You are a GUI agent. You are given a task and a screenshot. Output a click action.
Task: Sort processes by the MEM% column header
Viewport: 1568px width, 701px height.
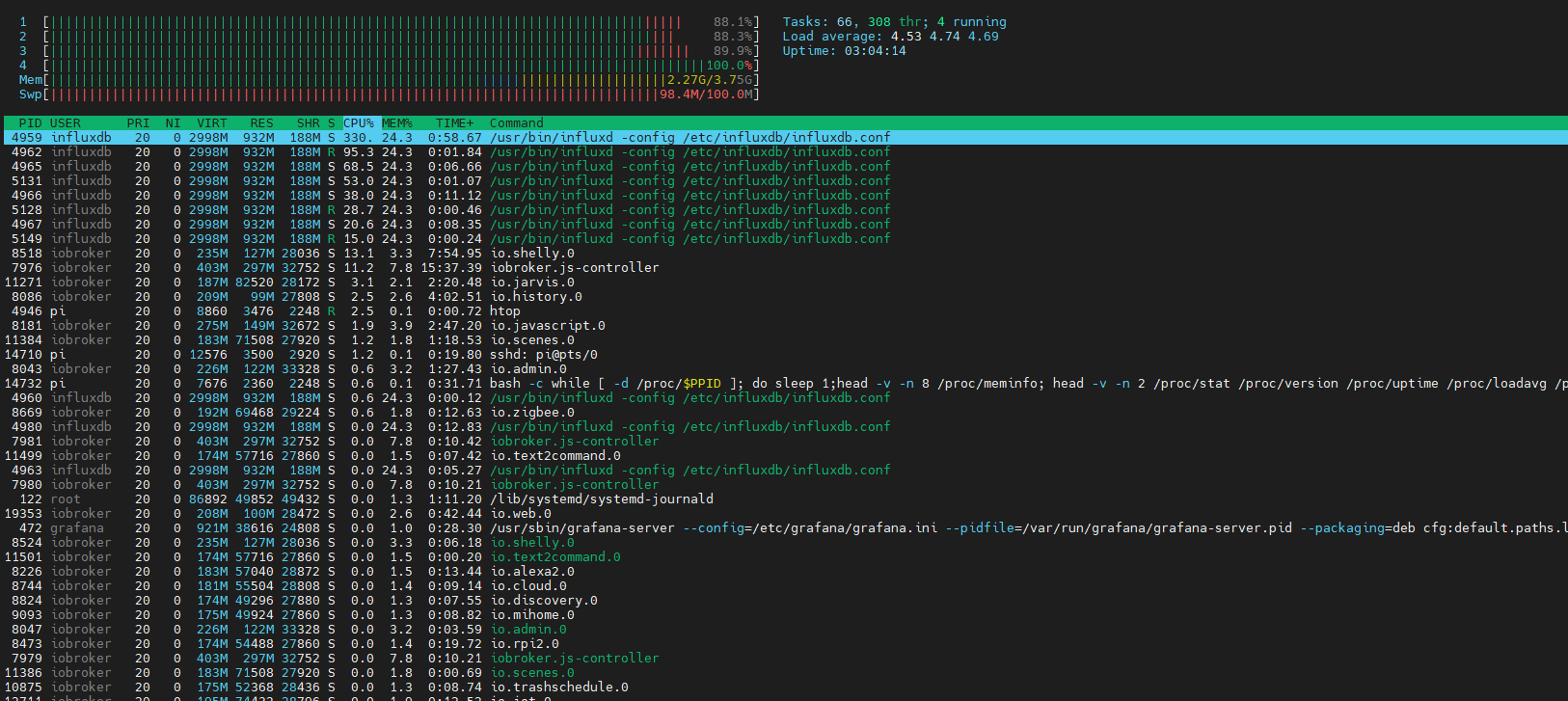tap(396, 122)
